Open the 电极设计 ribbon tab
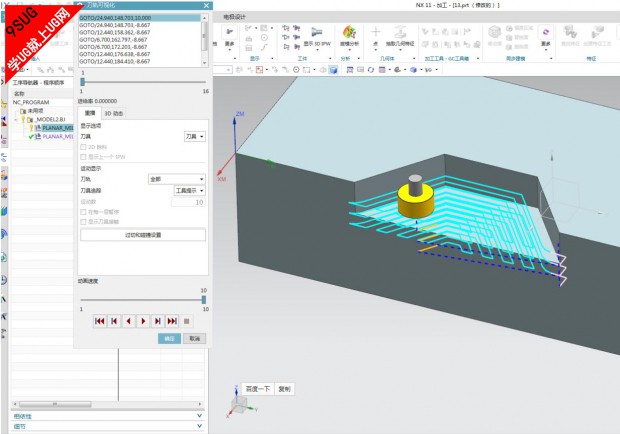This screenshot has width=620, height=434. [234, 17]
